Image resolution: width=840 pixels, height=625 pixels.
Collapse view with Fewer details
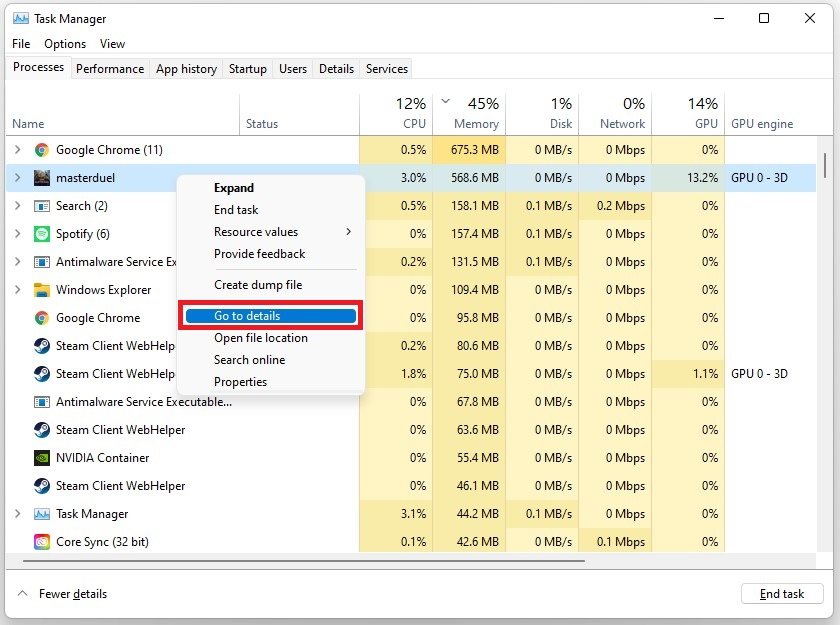(63, 594)
